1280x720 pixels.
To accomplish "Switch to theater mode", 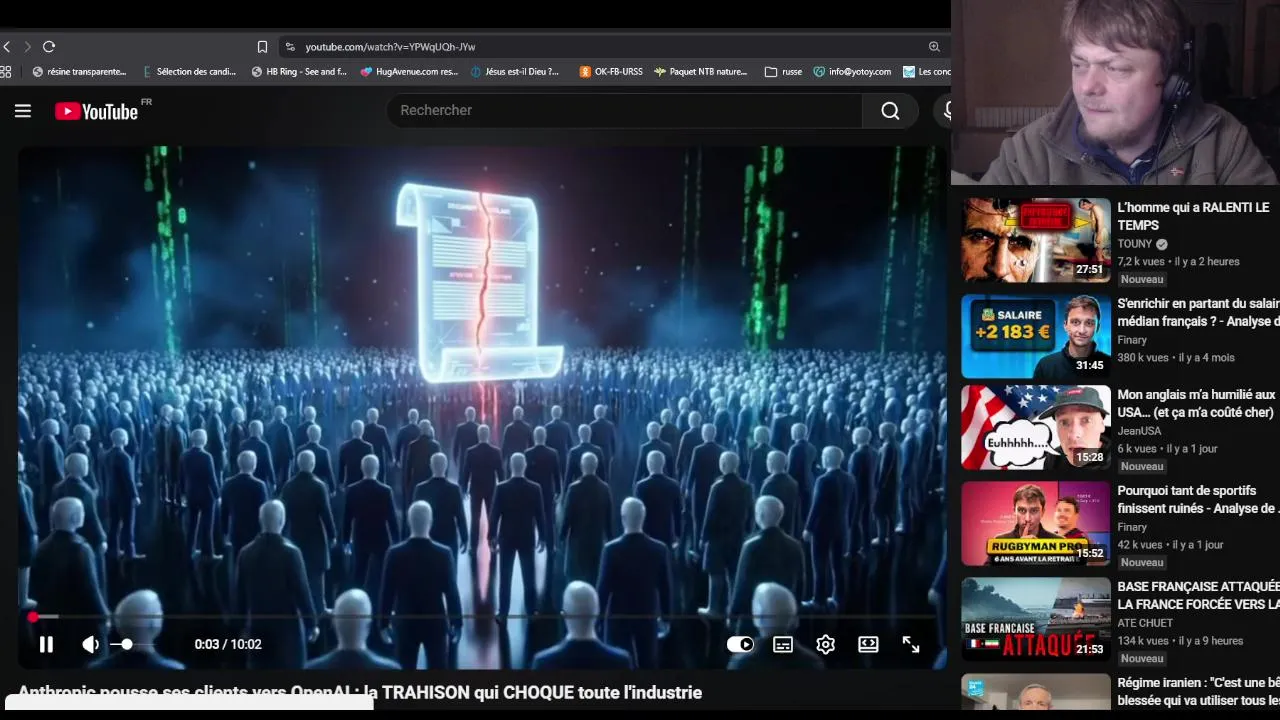I will tap(868, 645).
